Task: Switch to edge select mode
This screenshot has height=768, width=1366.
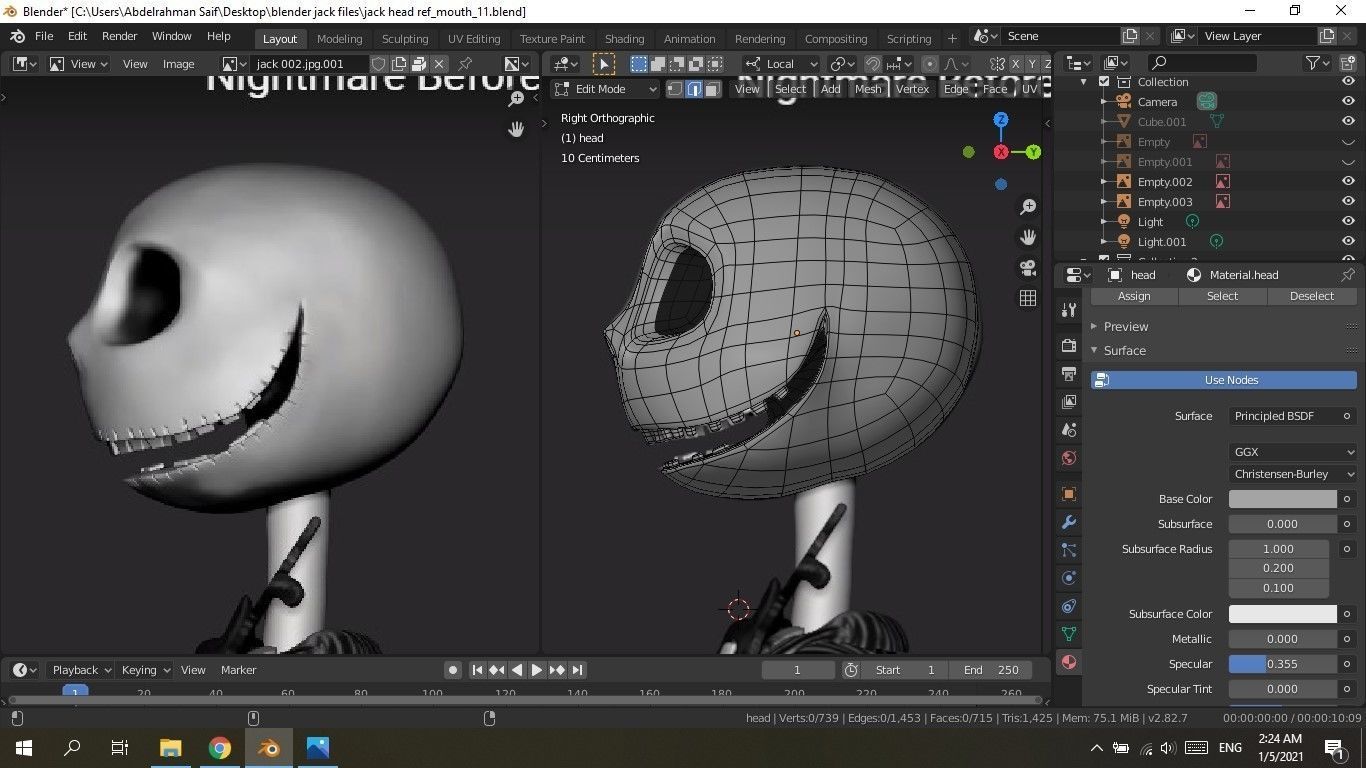Action: (693, 89)
